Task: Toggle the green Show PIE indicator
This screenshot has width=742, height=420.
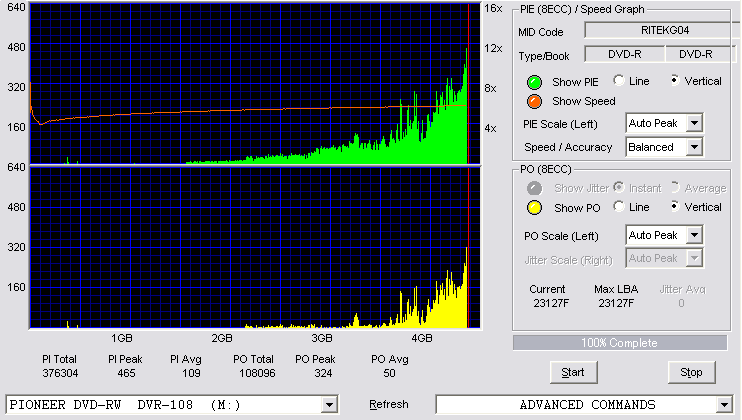Action: pos(534,82)
